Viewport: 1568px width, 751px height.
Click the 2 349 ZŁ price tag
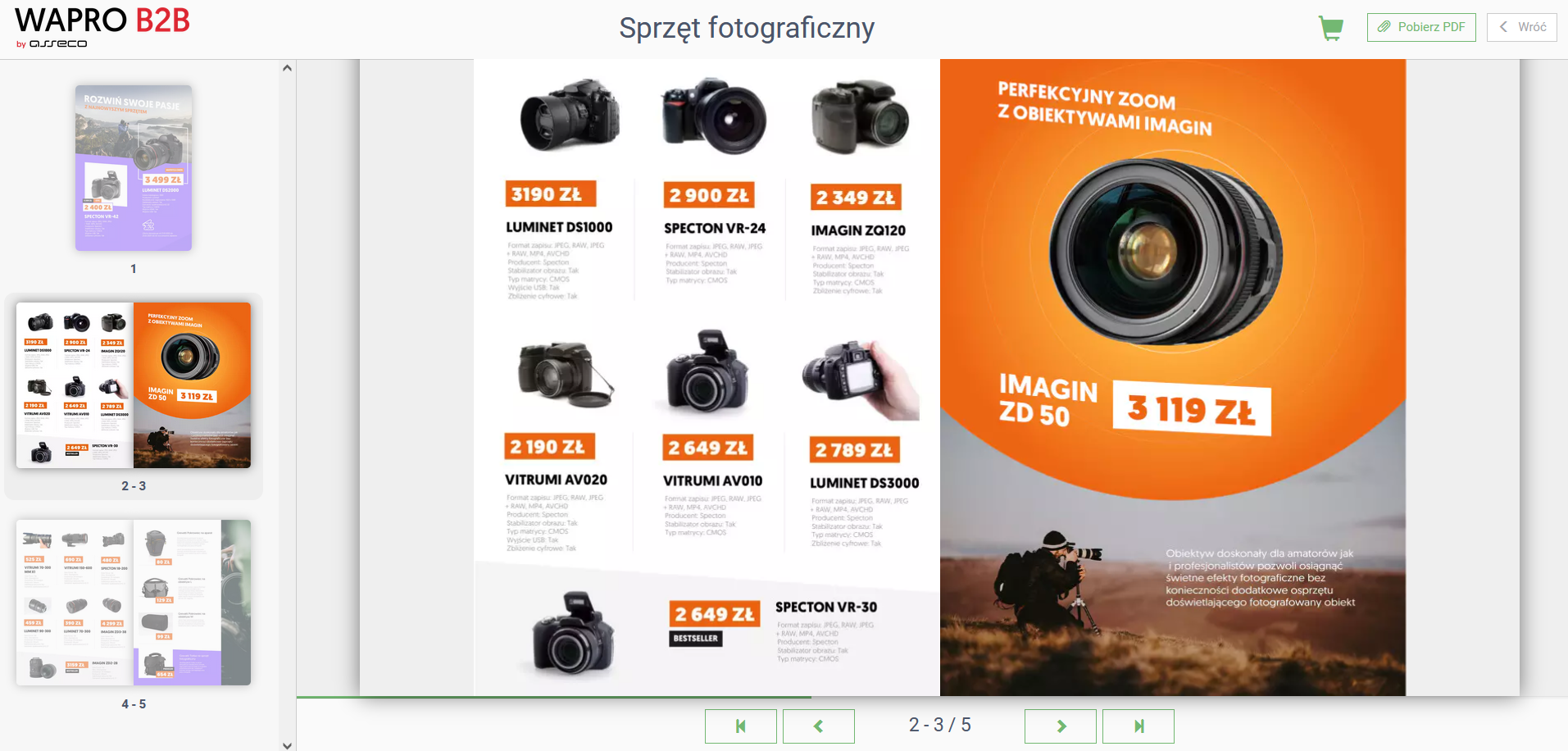[x=856, y=198]
